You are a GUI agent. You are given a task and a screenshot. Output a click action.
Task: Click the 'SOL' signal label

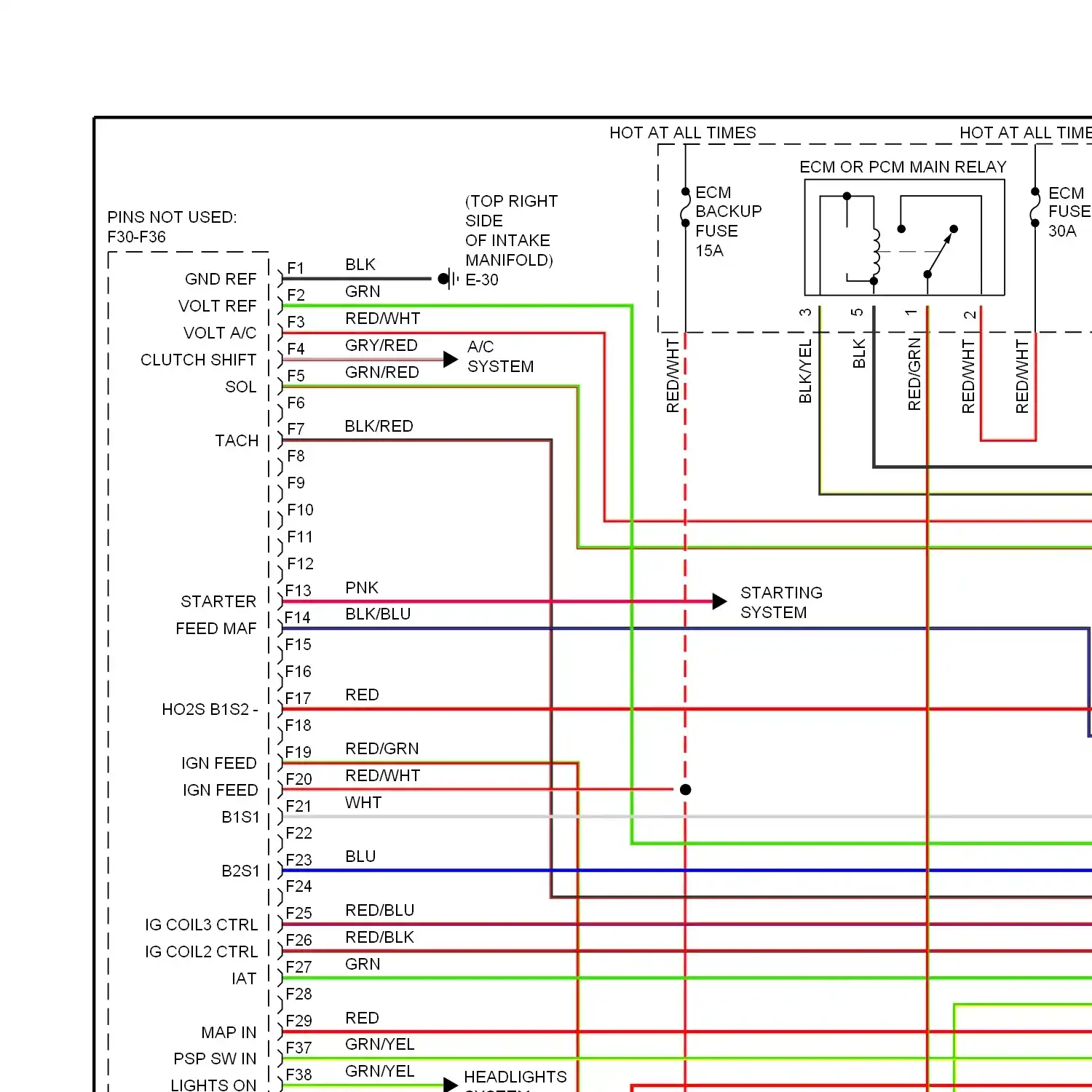click(240, 387)
